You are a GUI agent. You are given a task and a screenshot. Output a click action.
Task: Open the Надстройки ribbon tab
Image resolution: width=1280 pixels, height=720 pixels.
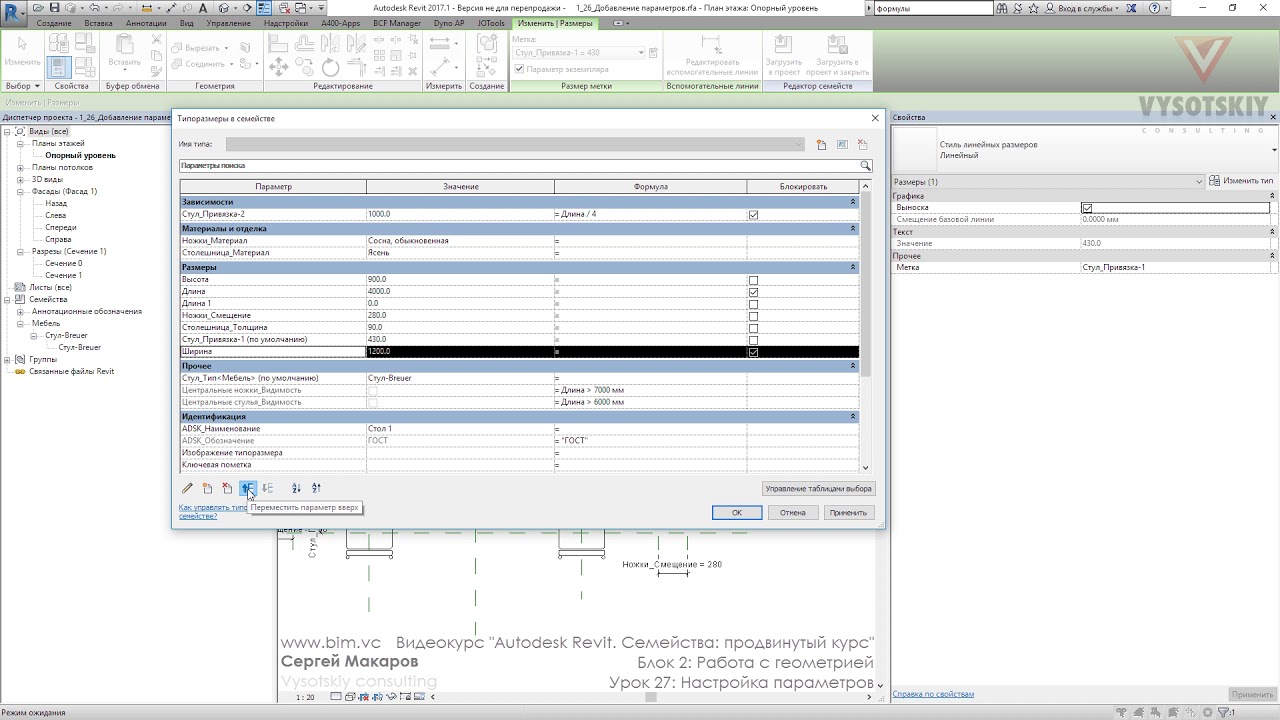286,23
